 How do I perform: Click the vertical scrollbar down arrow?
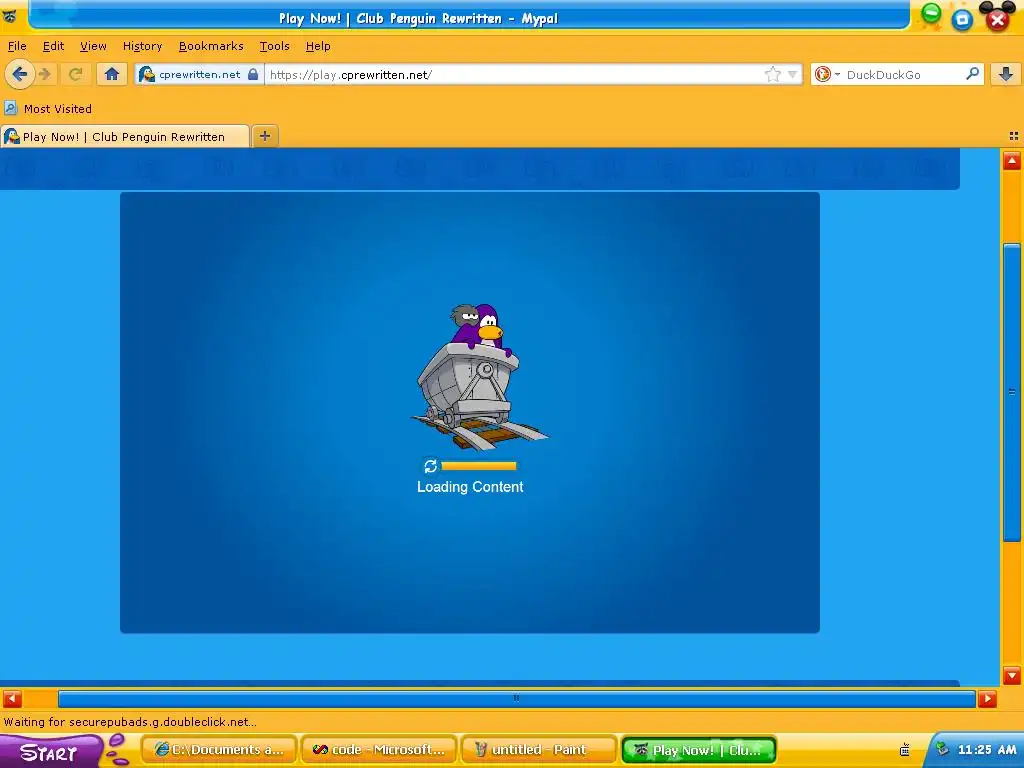pos(1012,675)
